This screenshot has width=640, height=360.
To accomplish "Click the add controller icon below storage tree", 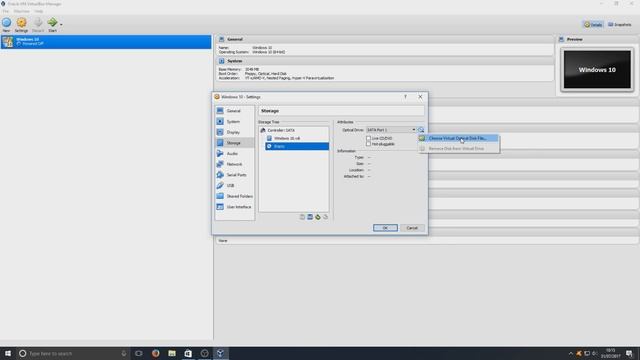I will pos(302,217).
